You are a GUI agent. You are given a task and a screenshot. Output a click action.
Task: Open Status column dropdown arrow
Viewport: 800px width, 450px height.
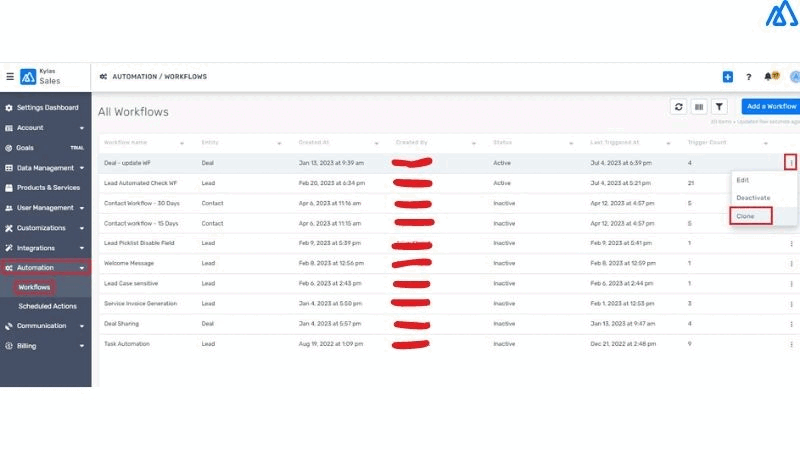[571, 143]
